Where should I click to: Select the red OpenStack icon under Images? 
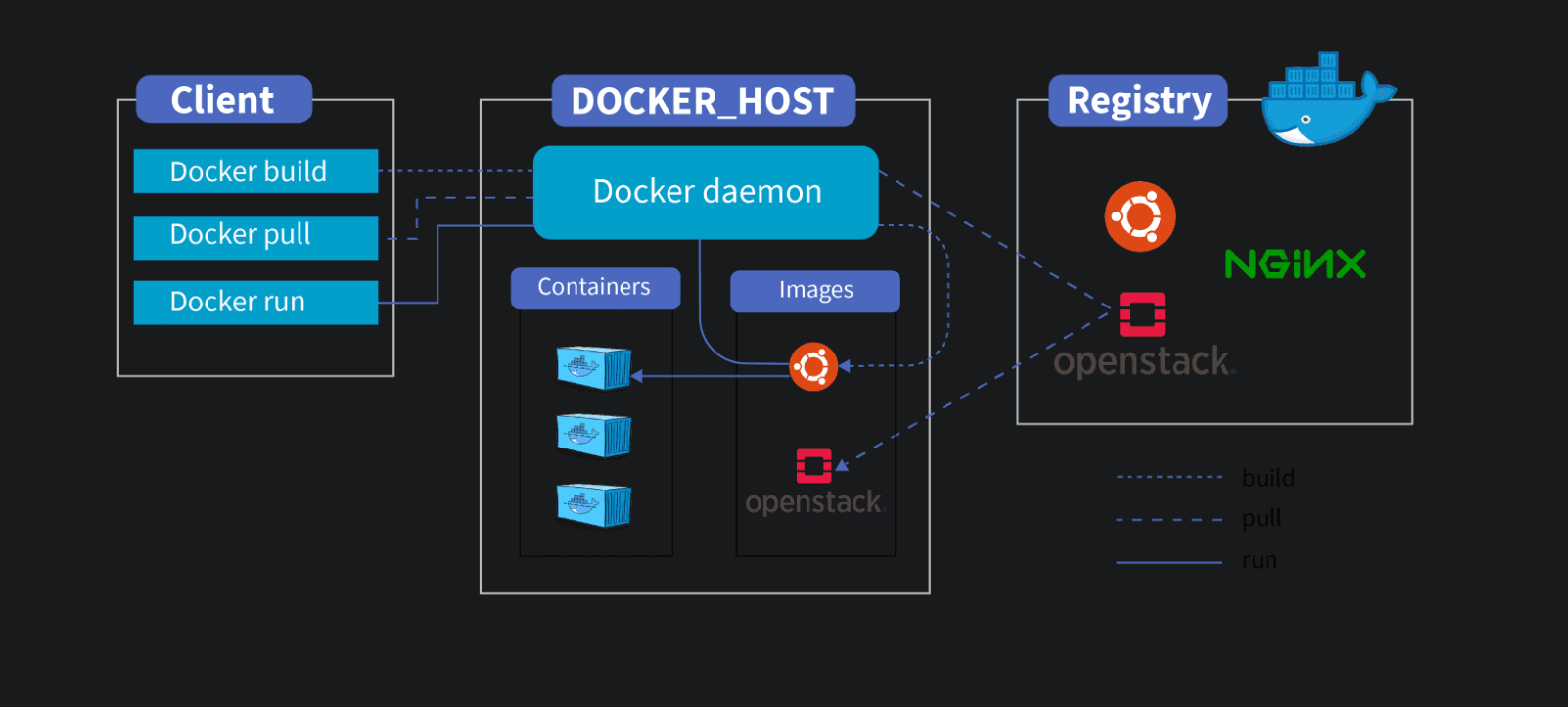(814, 466)
